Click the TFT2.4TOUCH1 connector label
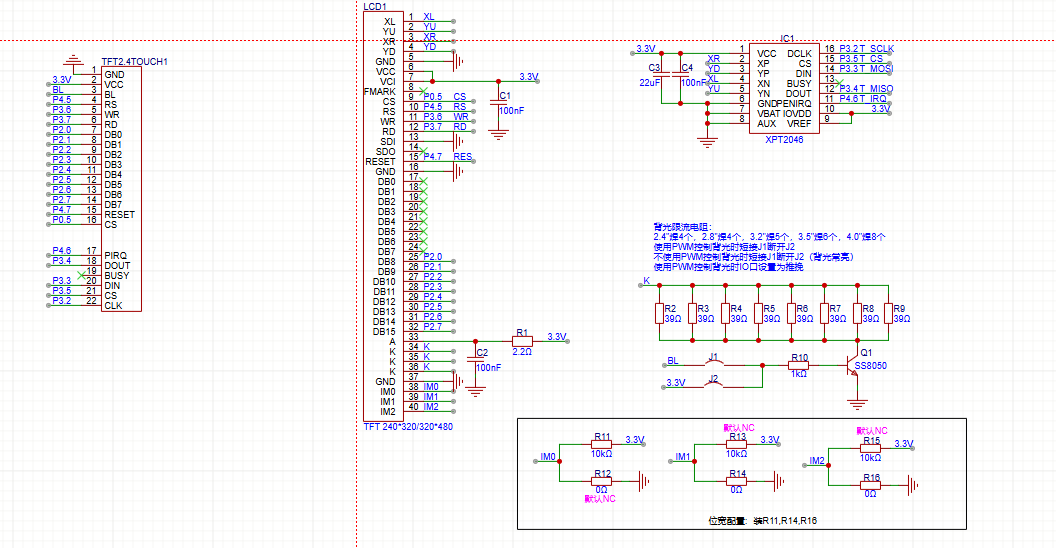This screenshot has width=1056, height=548. point(134,61)
